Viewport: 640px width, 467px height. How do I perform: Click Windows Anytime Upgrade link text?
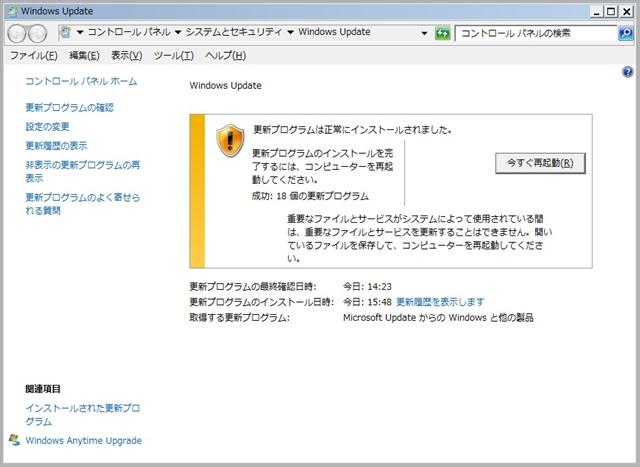(x=84, y=440)
